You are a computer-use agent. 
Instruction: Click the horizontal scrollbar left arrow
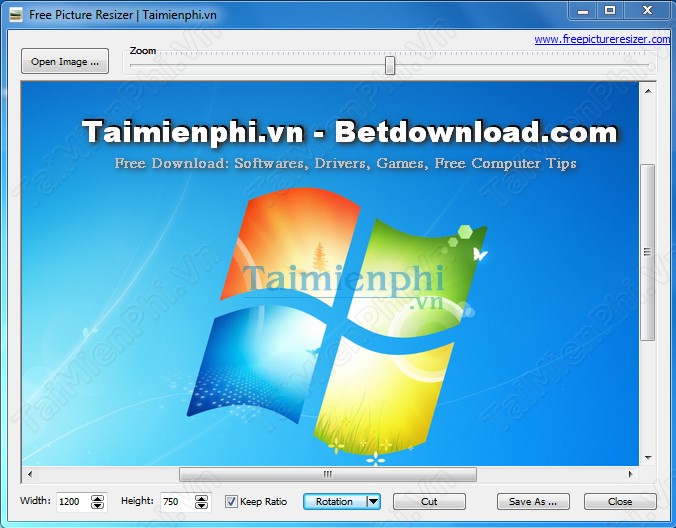(x=30, y=474)
